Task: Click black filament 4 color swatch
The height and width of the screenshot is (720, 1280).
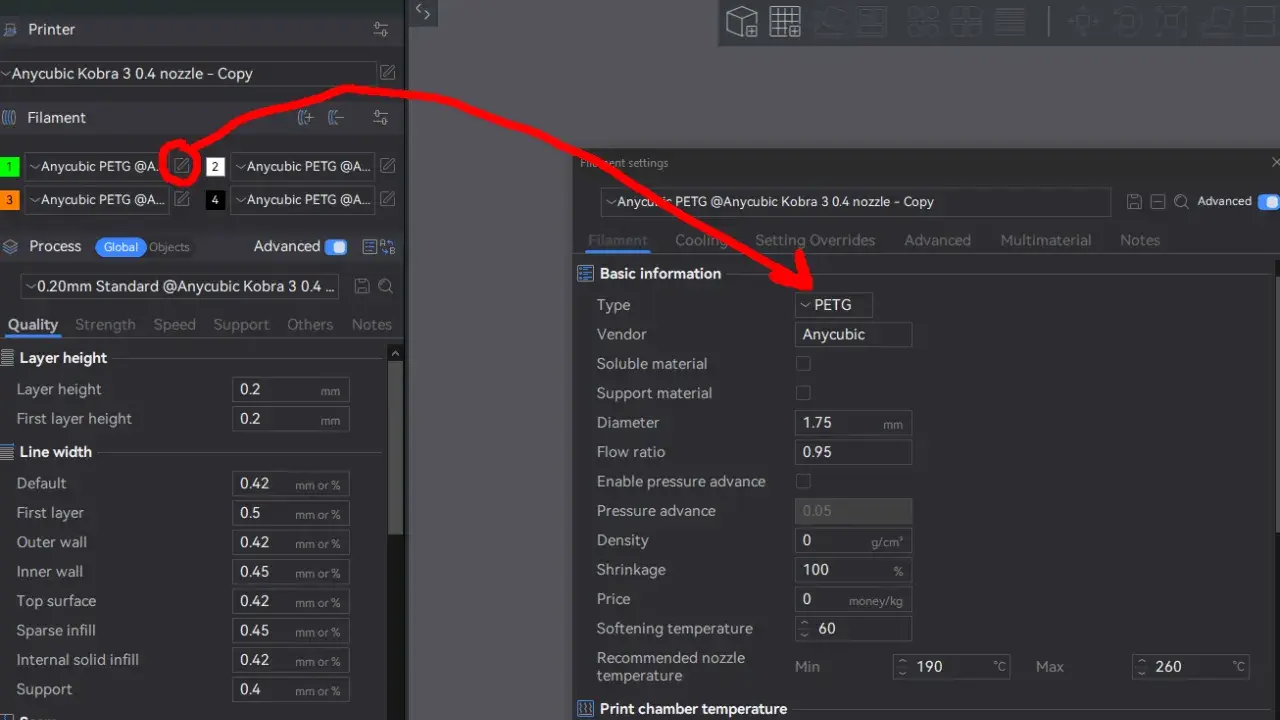Action: (x=215, y=200)
